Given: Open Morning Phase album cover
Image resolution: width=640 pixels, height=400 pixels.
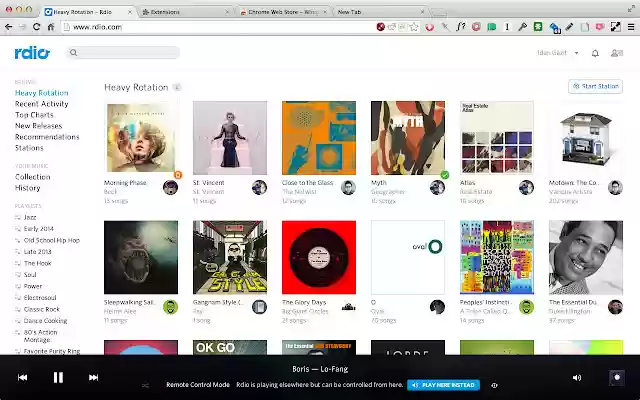Looking at the screenshot, I should click(x=141, y=138).
